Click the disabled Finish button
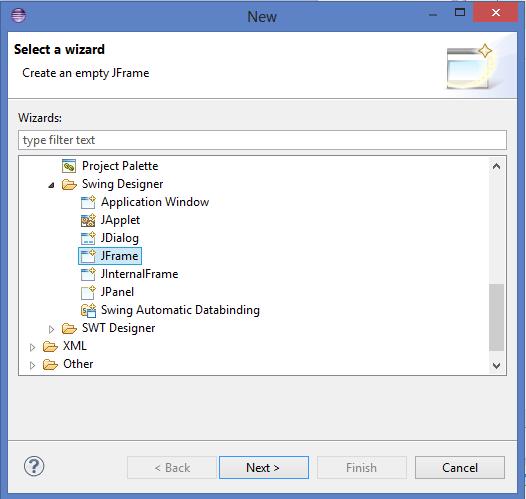Viewport: 526px width, 499px height. click(x=362, y=467)
